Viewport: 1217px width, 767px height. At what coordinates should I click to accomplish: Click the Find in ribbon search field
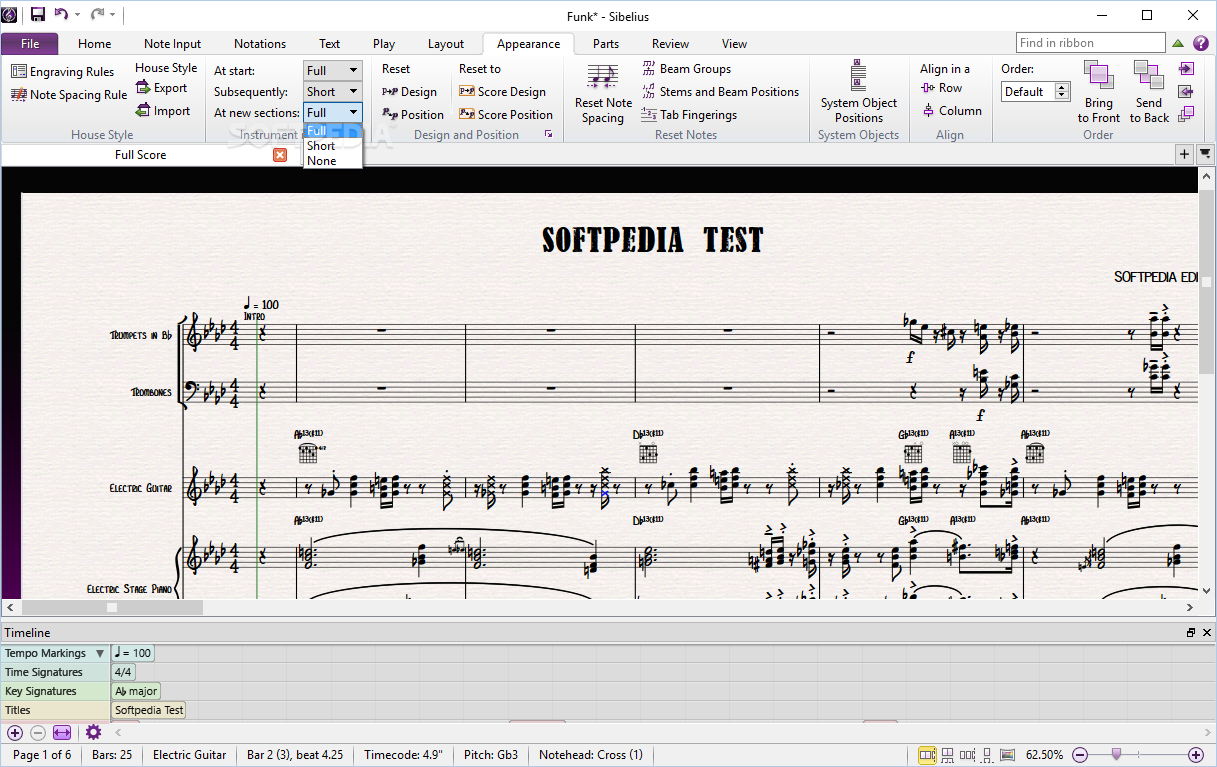pos(1091,43)
